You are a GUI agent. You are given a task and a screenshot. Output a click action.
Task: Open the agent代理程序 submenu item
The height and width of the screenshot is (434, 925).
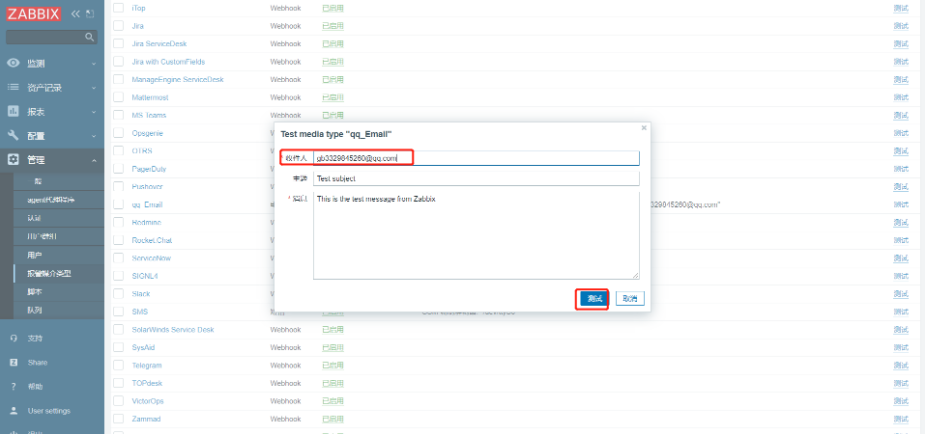click(x=51, y=200)
